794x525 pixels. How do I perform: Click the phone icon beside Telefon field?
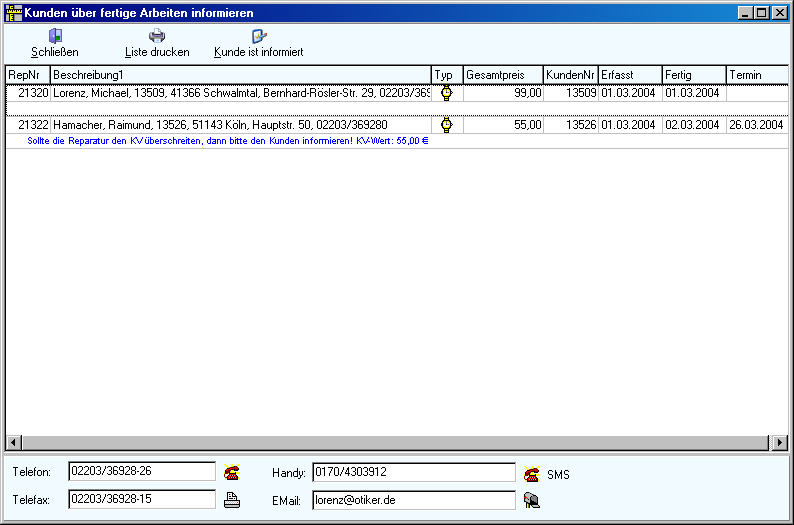tap(232, 473)
